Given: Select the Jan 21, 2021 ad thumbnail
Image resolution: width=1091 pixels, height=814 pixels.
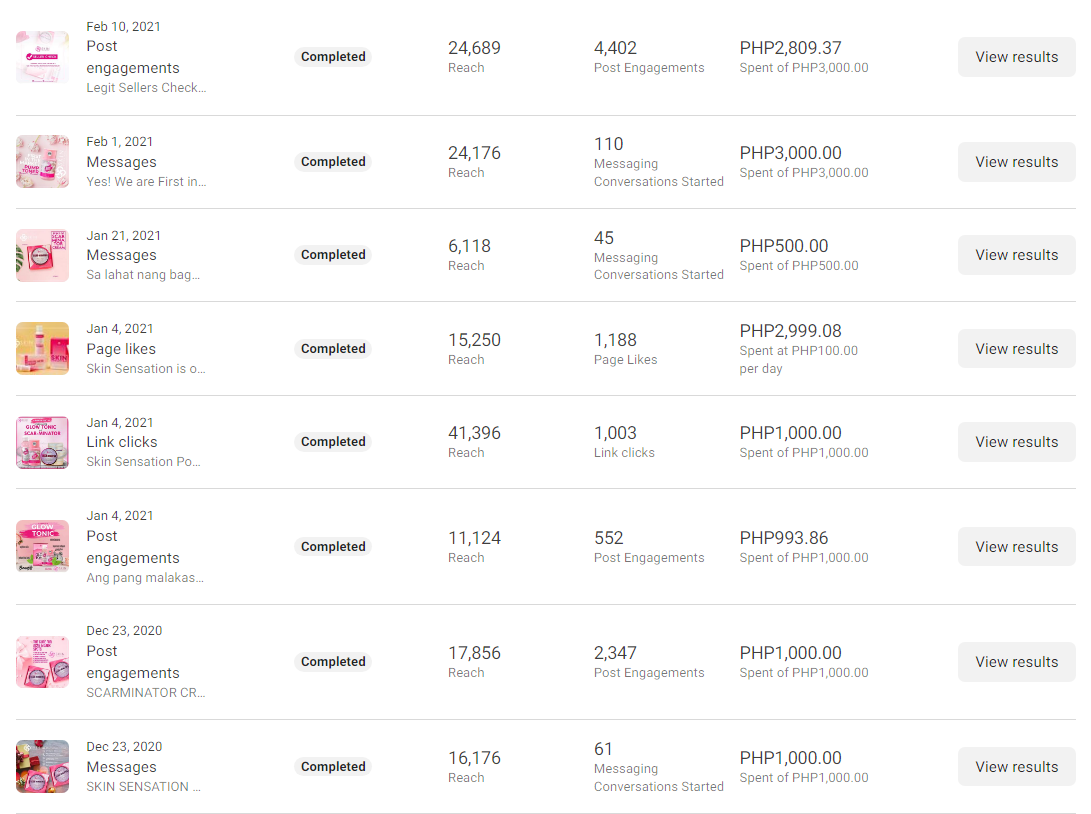Looking at the screenshot, I should pos(42,255).
